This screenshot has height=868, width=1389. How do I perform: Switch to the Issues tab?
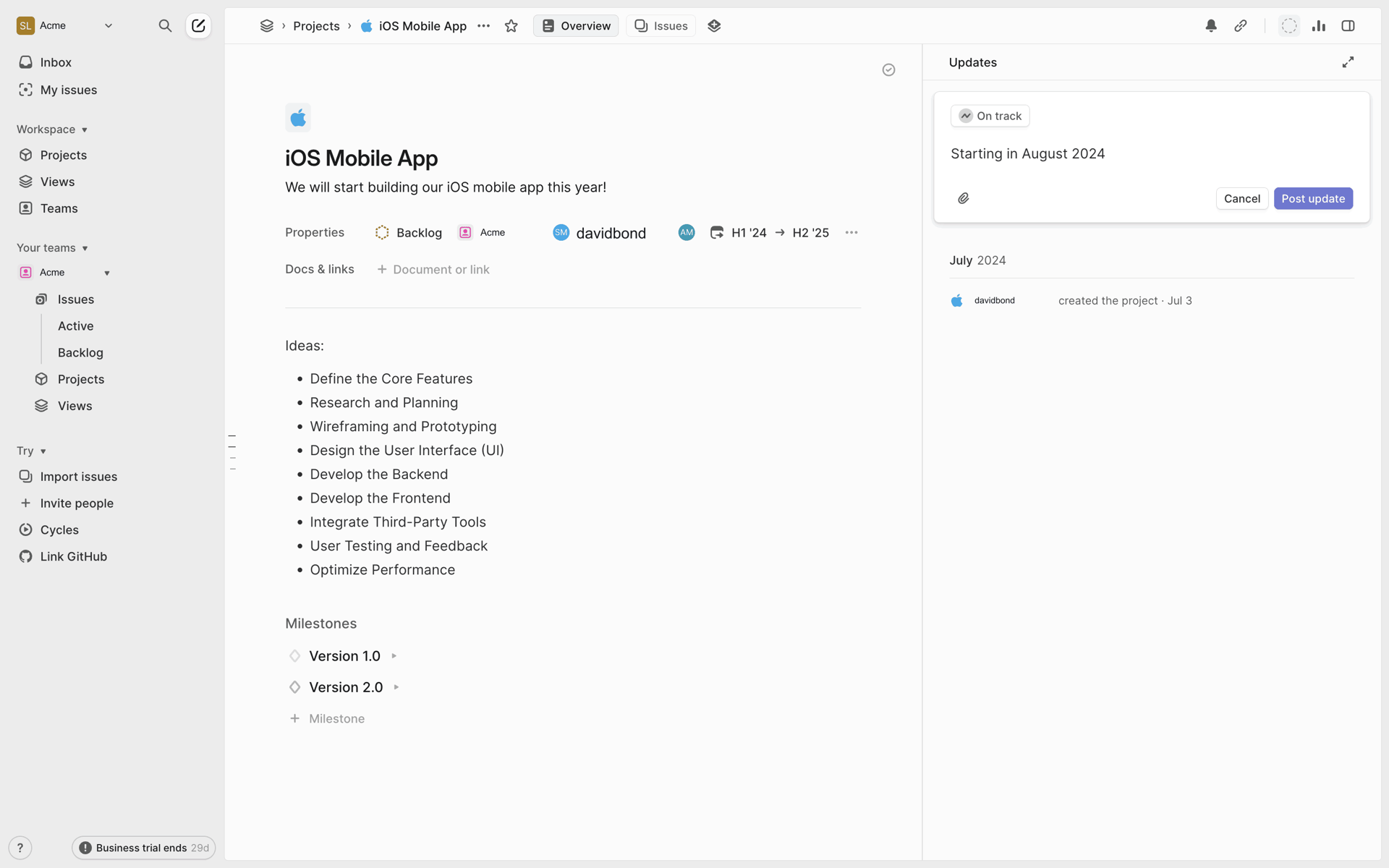click(x=661, y=26)
